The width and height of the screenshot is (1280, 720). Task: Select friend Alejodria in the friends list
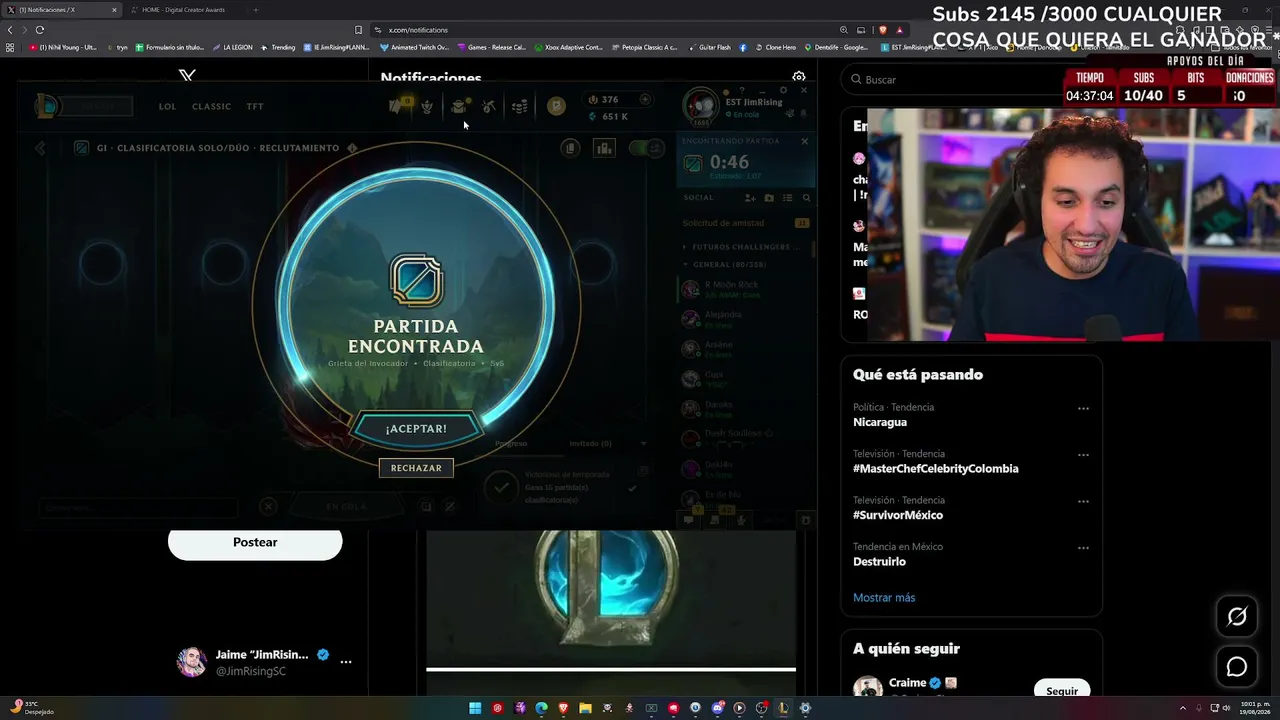pos(745,318)
